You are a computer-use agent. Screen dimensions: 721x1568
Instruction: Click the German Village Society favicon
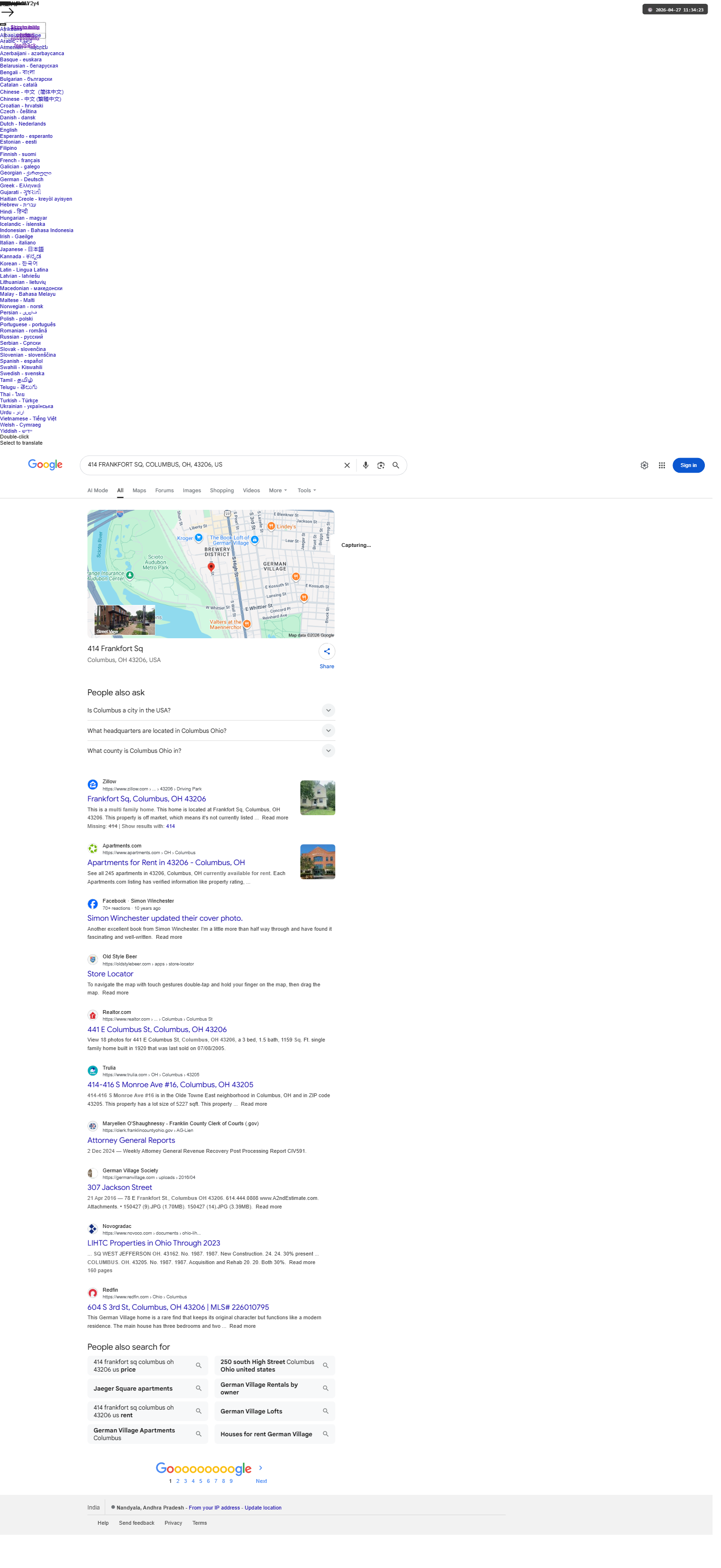click(93, 1174)
